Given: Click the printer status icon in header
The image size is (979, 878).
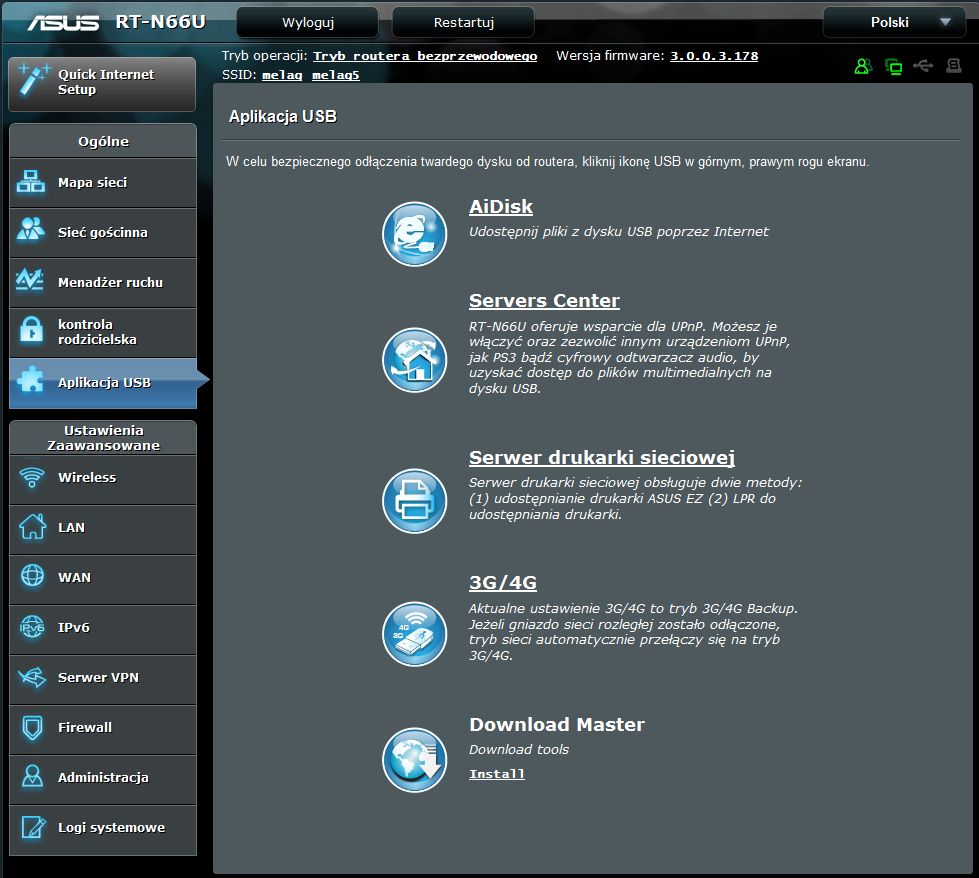Looking at the screenshot, I should coord(953,65).
